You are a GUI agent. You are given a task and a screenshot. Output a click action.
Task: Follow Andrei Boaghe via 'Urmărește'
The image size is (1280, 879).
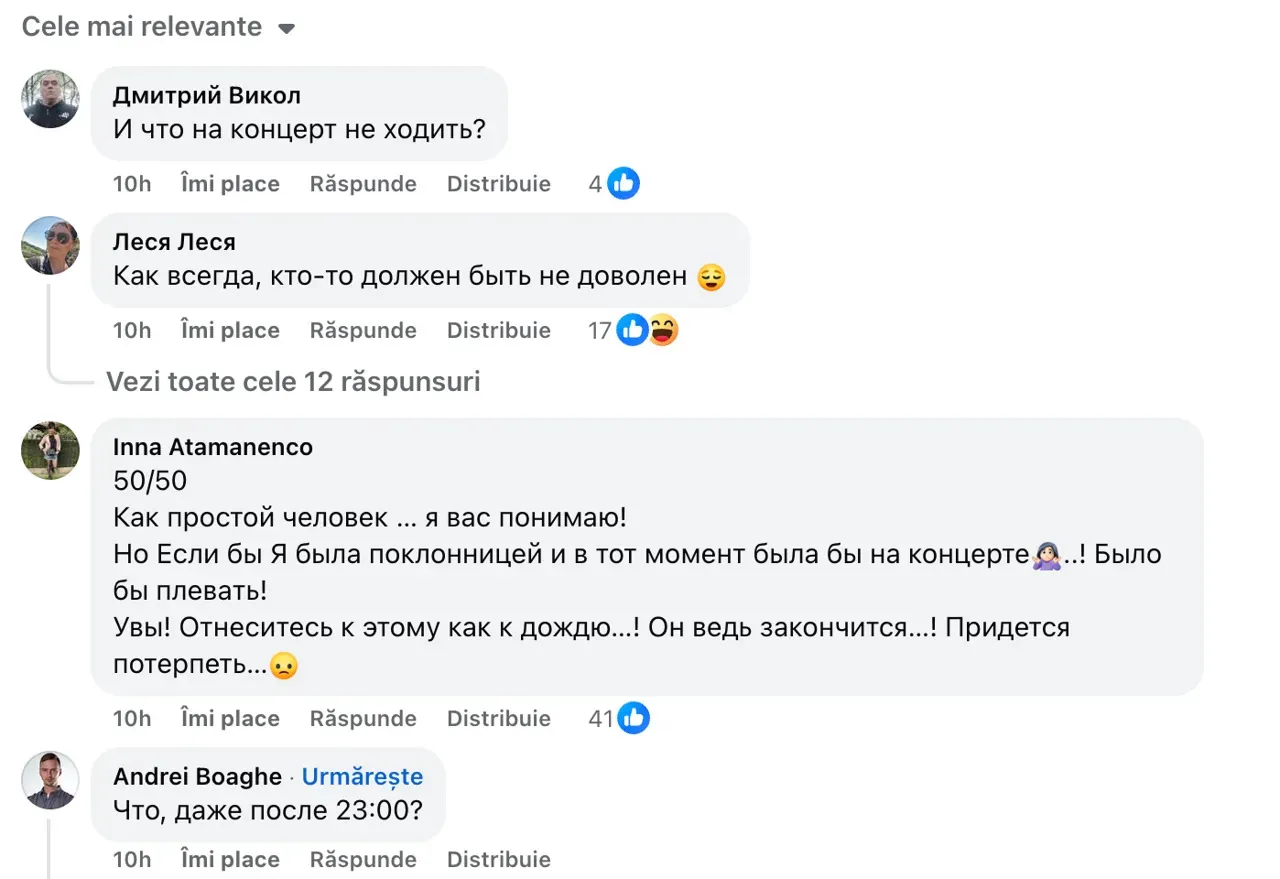362,777
